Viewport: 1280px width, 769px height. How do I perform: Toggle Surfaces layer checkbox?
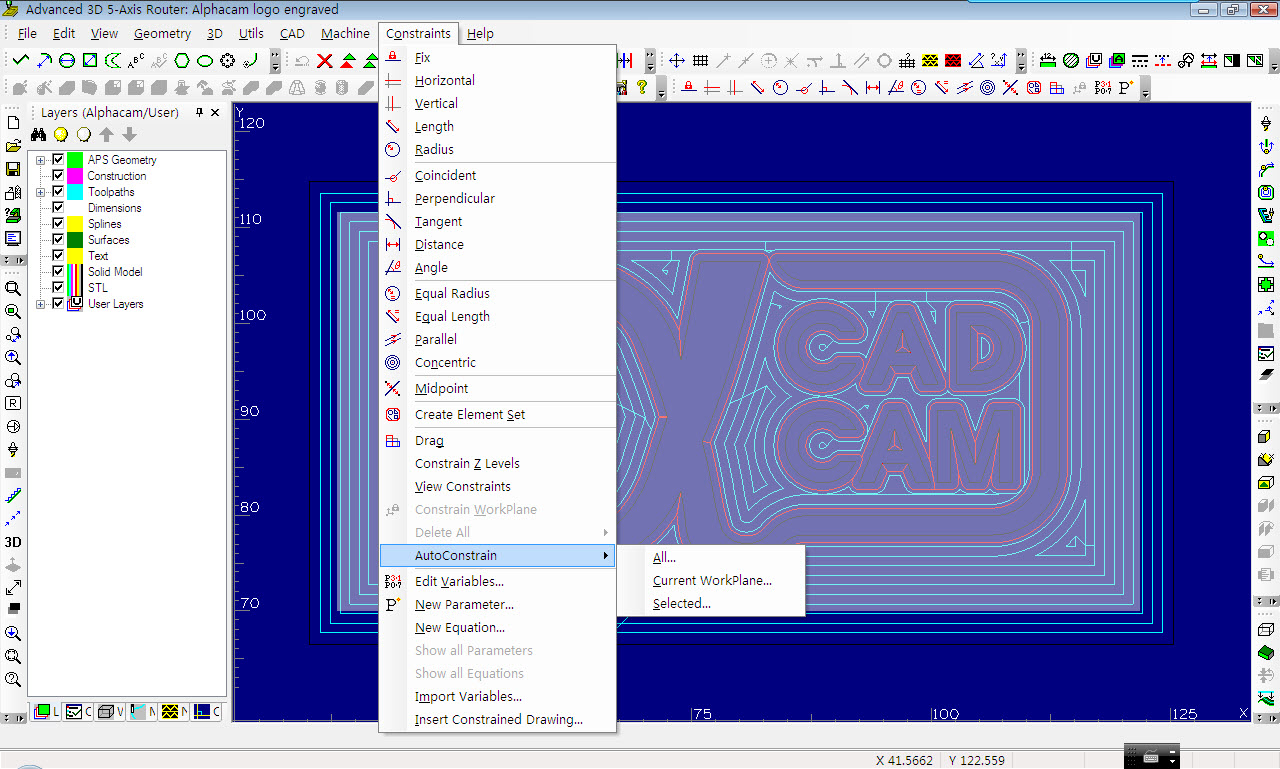pyautogui.click(x=58, y=240)
